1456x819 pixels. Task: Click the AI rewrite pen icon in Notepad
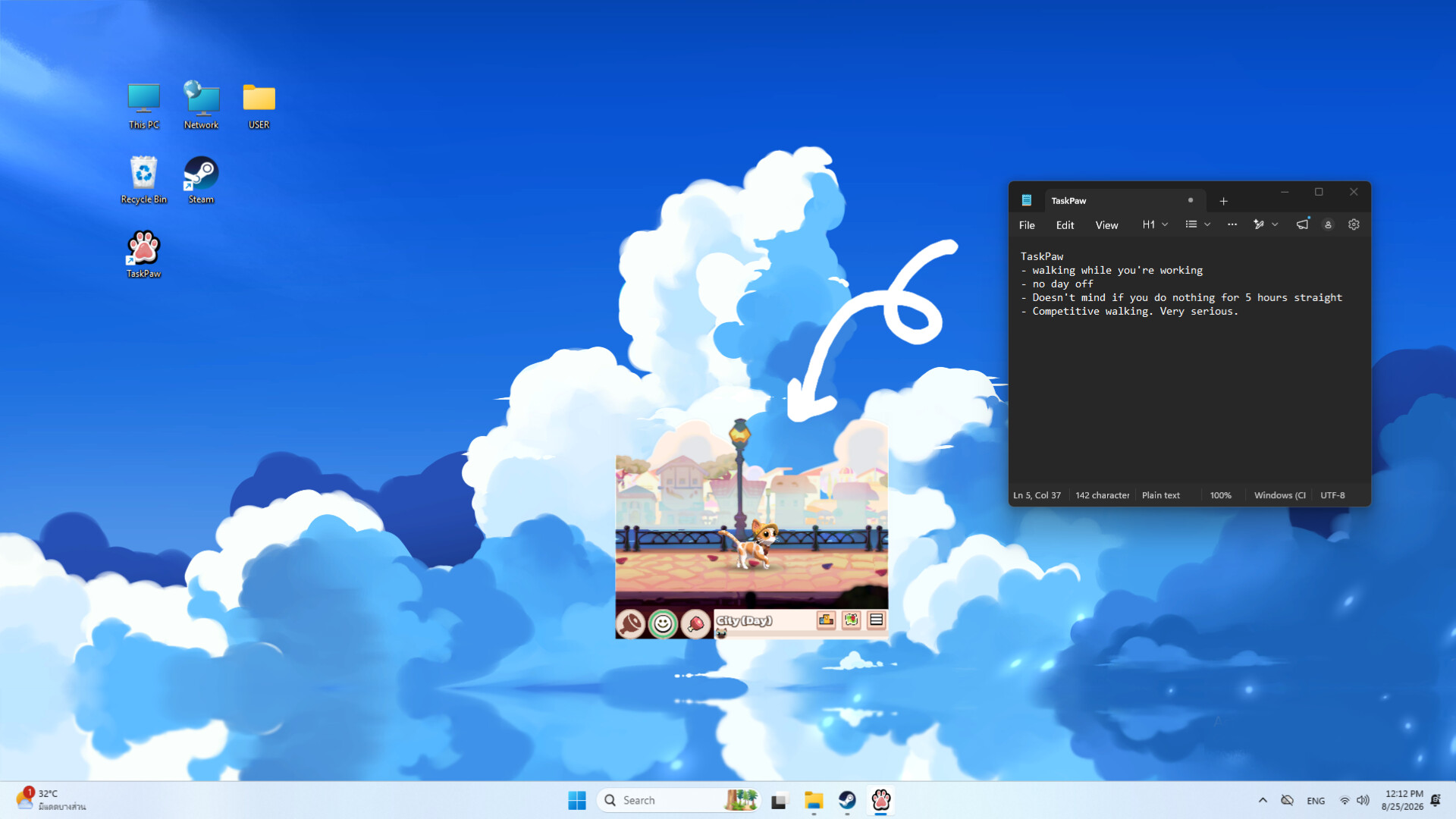point(1259,224)
